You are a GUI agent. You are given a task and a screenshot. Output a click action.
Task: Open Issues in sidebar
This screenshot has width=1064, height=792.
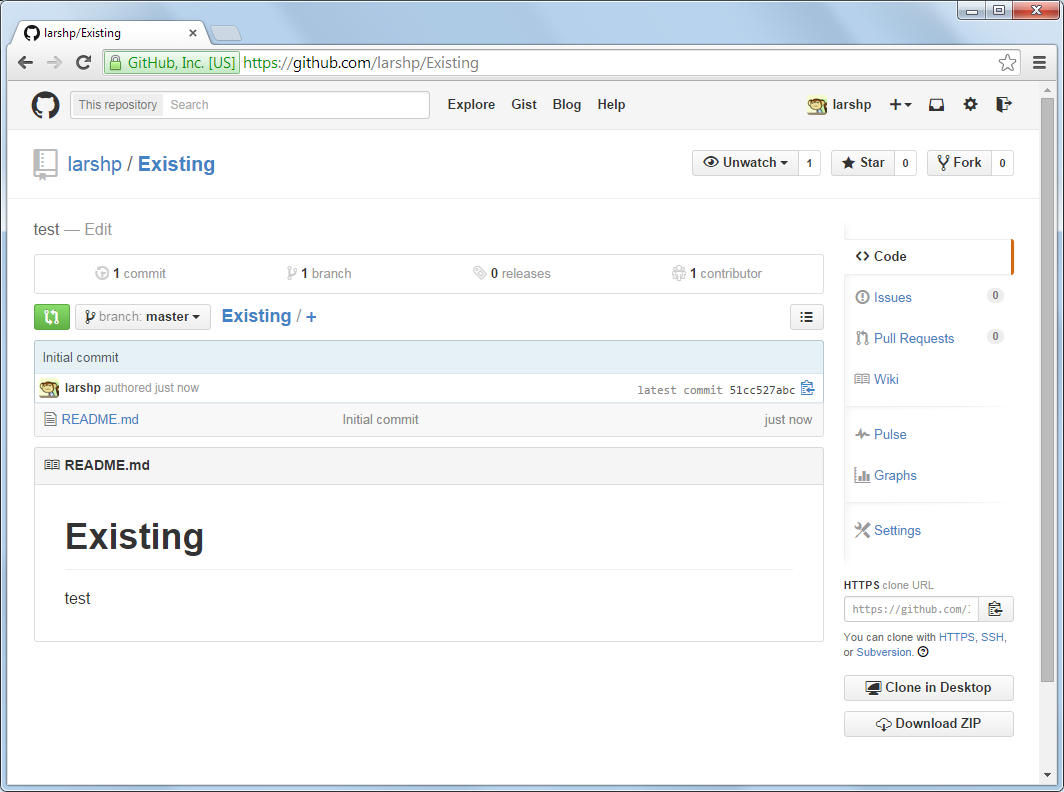892,297
